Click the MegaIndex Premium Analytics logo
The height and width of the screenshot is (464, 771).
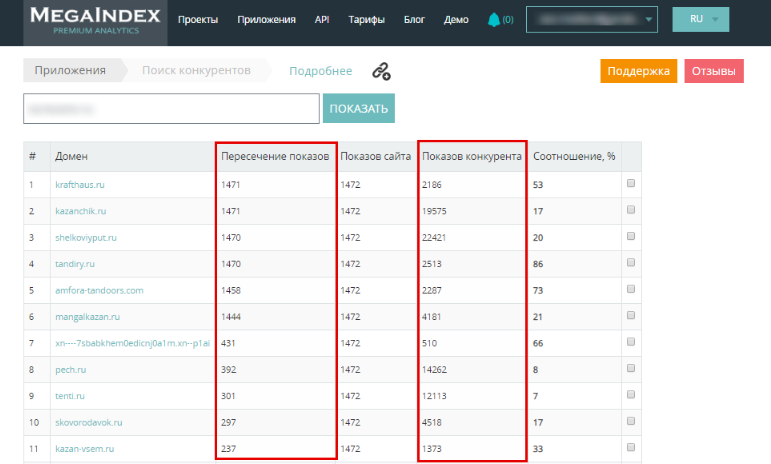(x=95, y=22)
